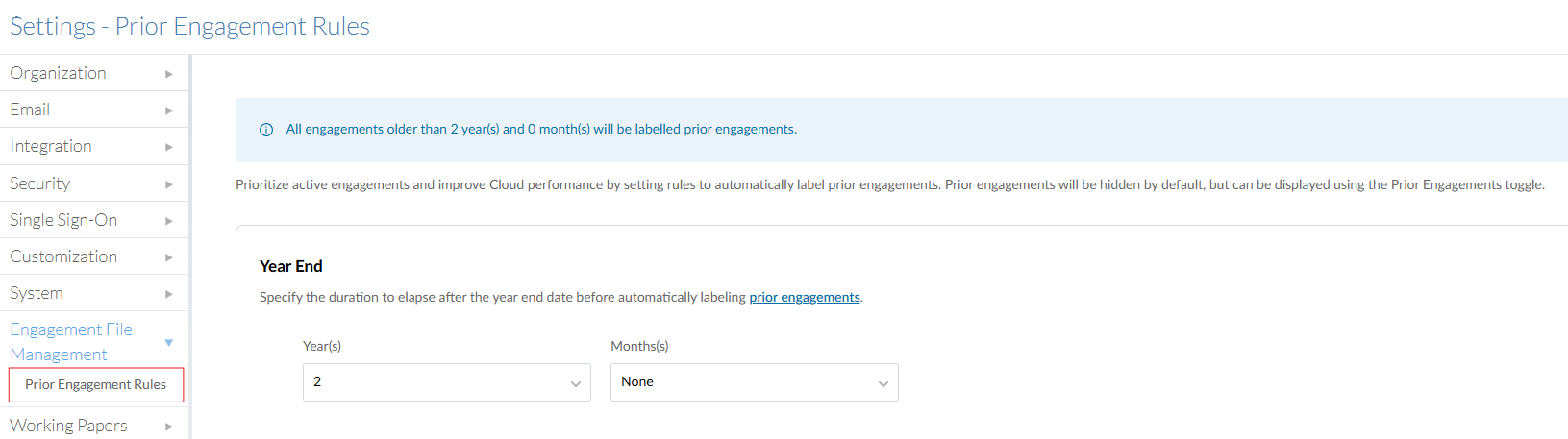
Task: Expand the Single Sign-On arrow
Action: (x=169, y=221)
